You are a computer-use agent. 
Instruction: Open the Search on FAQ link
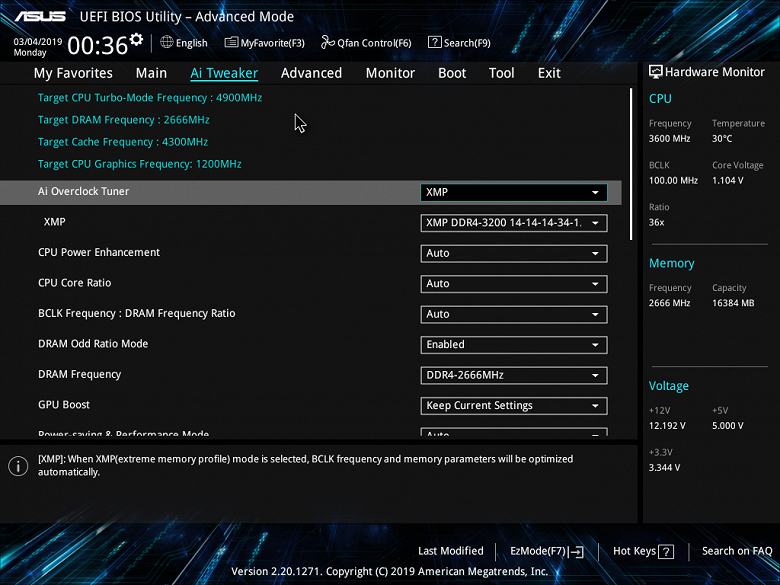[737, 551]
